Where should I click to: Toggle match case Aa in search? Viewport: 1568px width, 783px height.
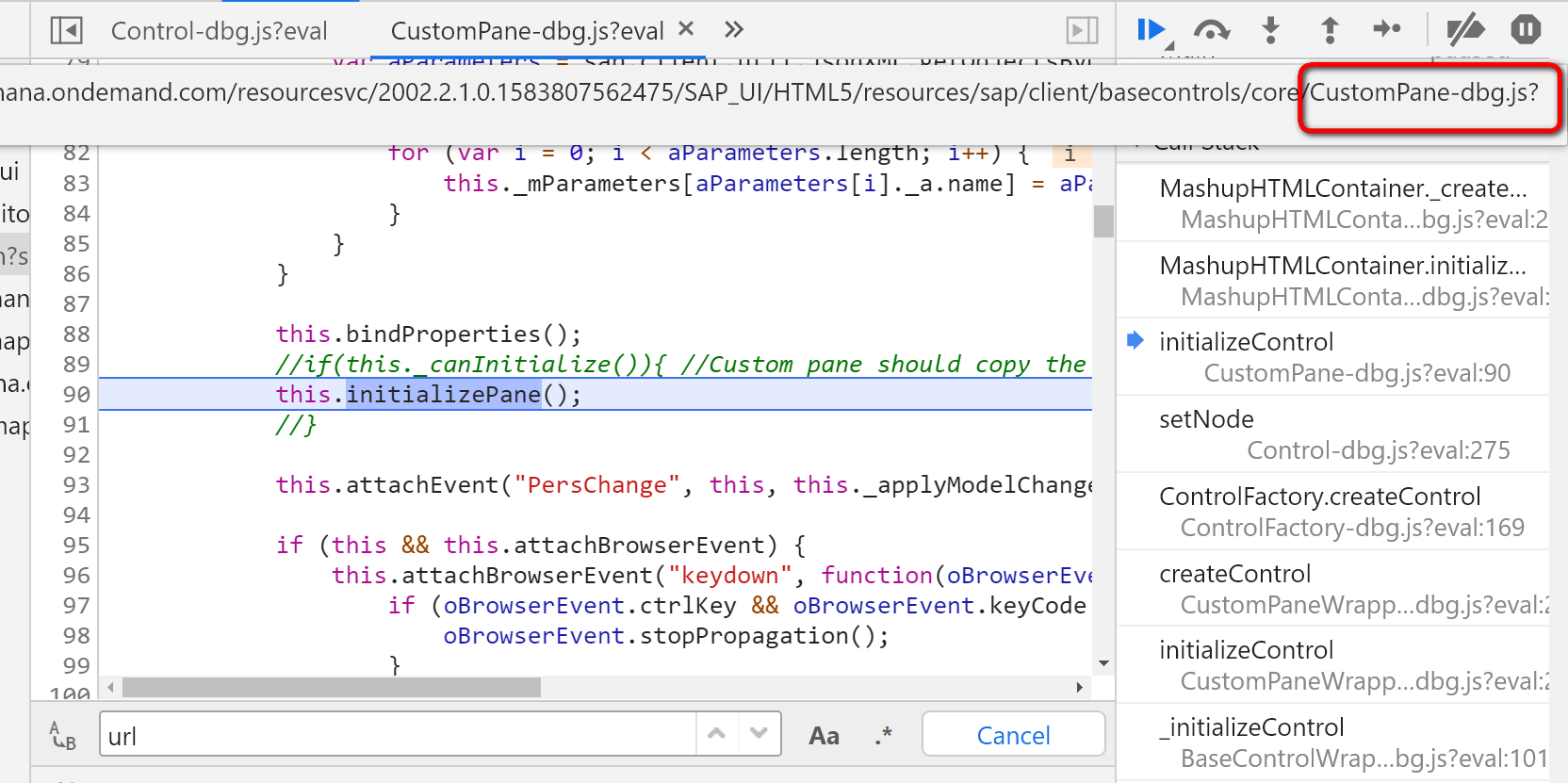click(824, 736)
